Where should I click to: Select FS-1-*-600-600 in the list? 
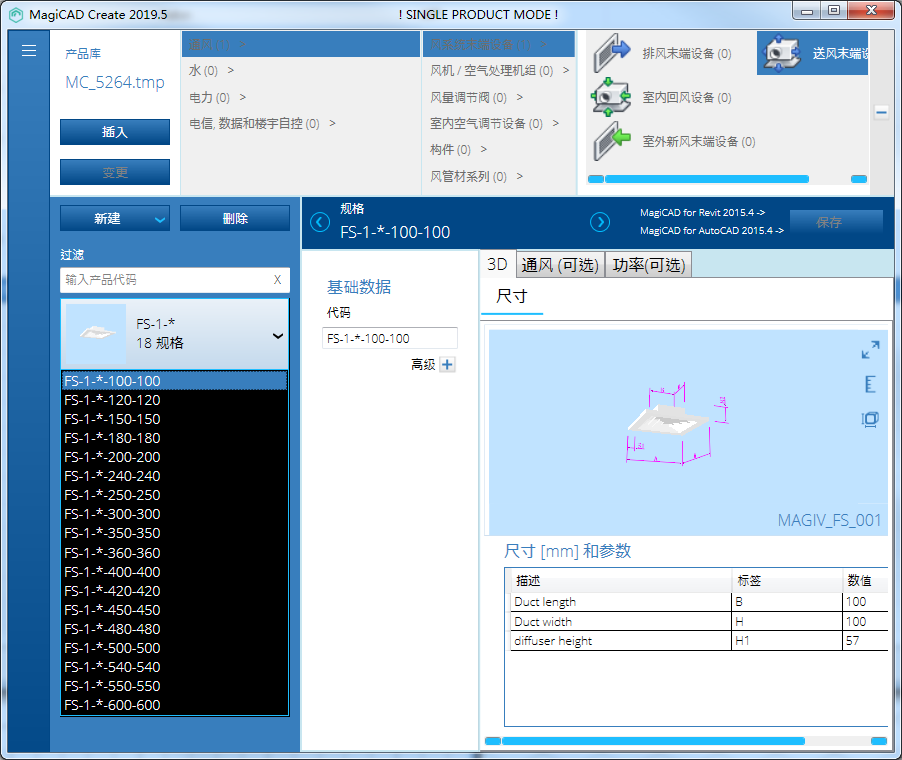174,705
